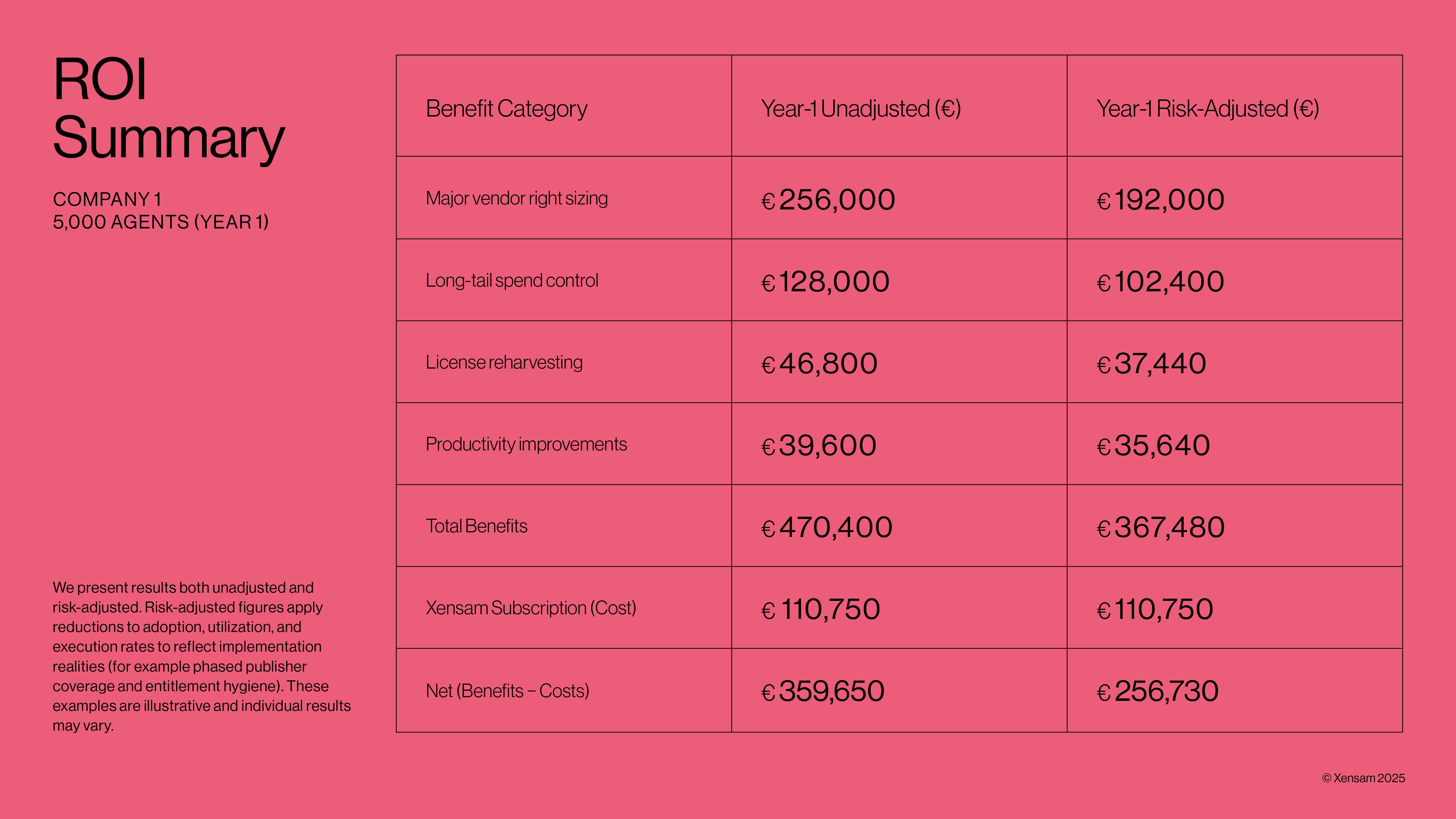Click the €46,800 value cell
The image size is (1456, 819).
(x=820, y=363)
